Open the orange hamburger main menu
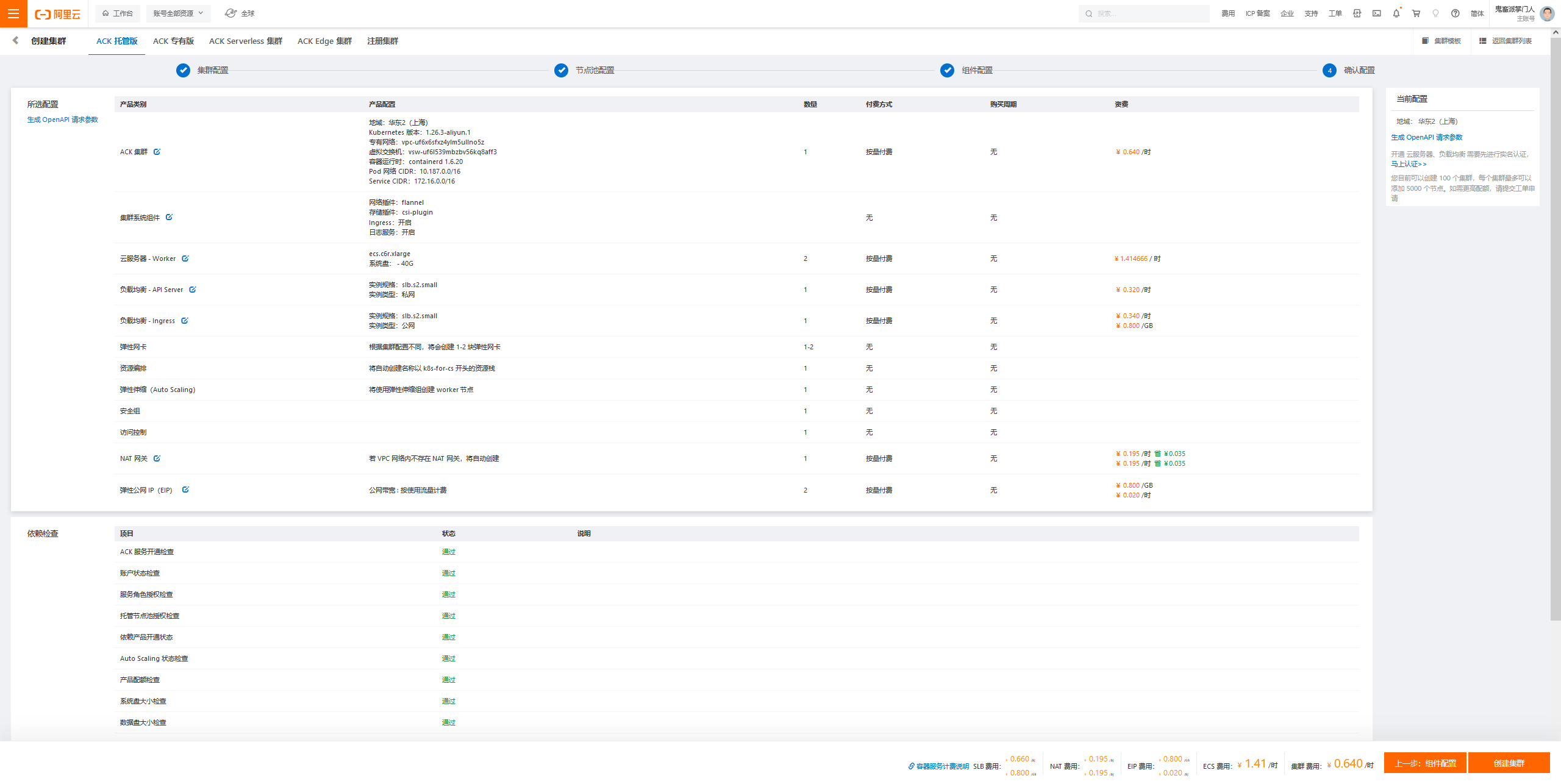Screen dimensions: 1561x784 (x=13, y=13)
